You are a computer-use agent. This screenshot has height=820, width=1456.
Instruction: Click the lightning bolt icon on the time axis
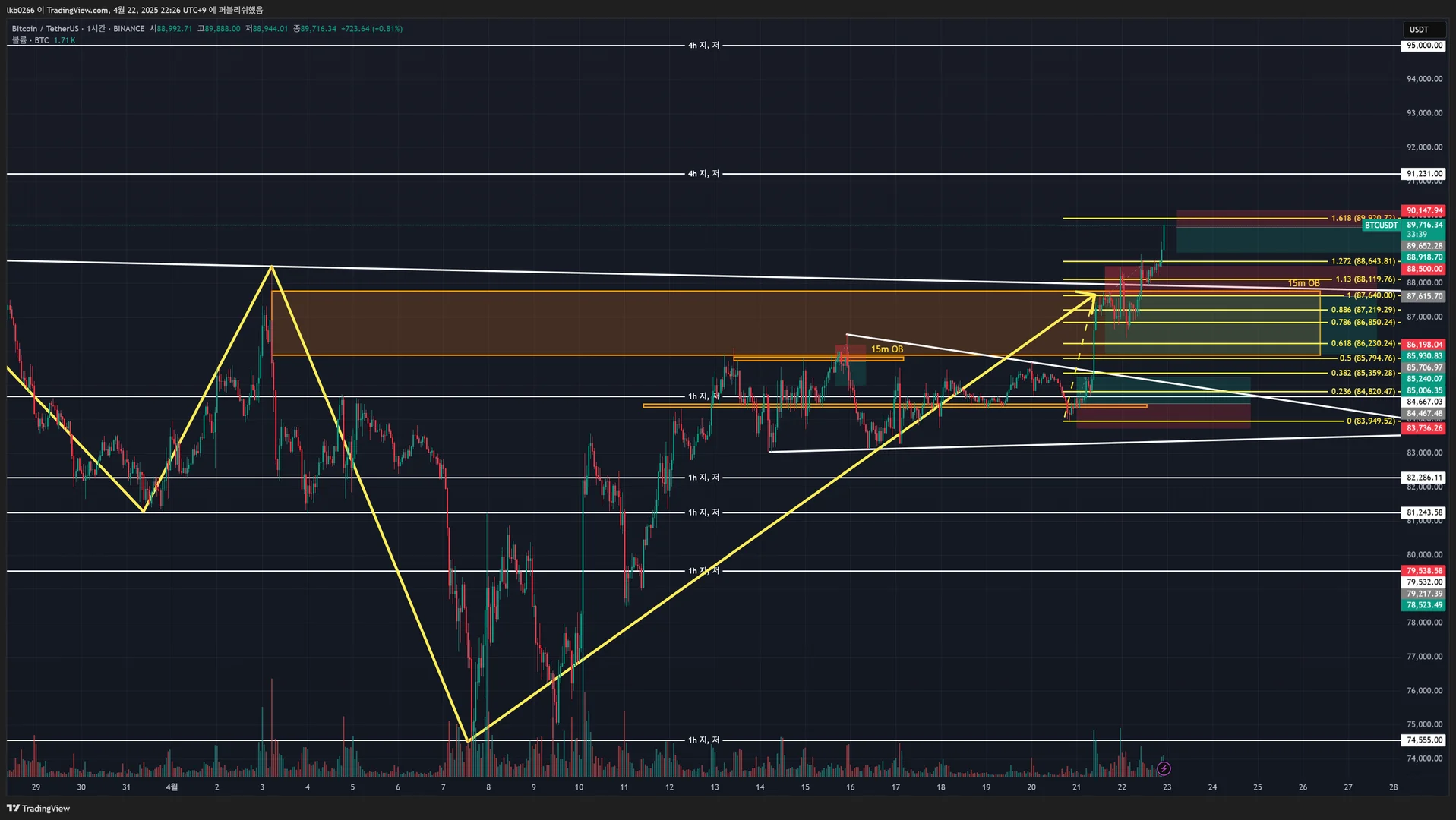click(1164, 769)
